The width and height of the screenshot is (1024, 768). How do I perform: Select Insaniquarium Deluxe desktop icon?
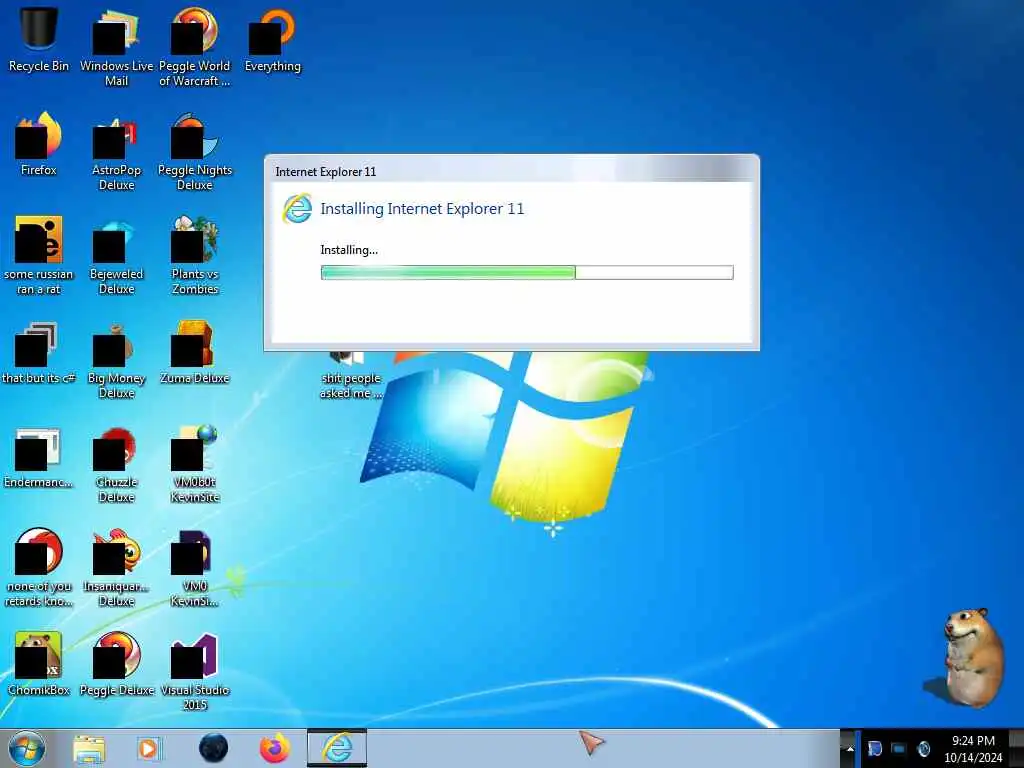[x=116, y=568]
